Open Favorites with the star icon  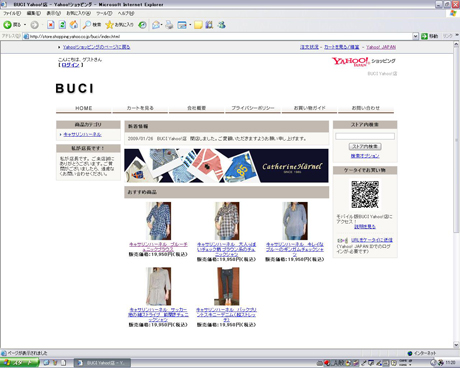pos(119,25)
